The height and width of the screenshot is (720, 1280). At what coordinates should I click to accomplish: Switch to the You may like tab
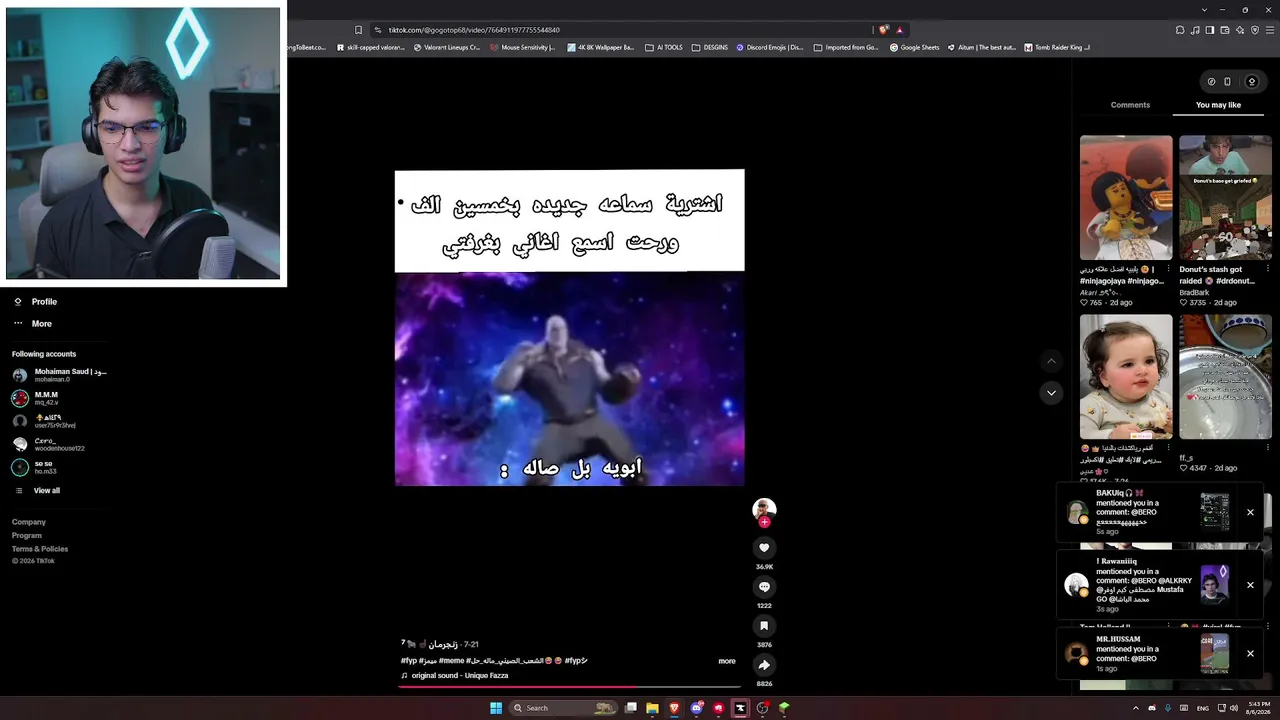(1218, 105)
